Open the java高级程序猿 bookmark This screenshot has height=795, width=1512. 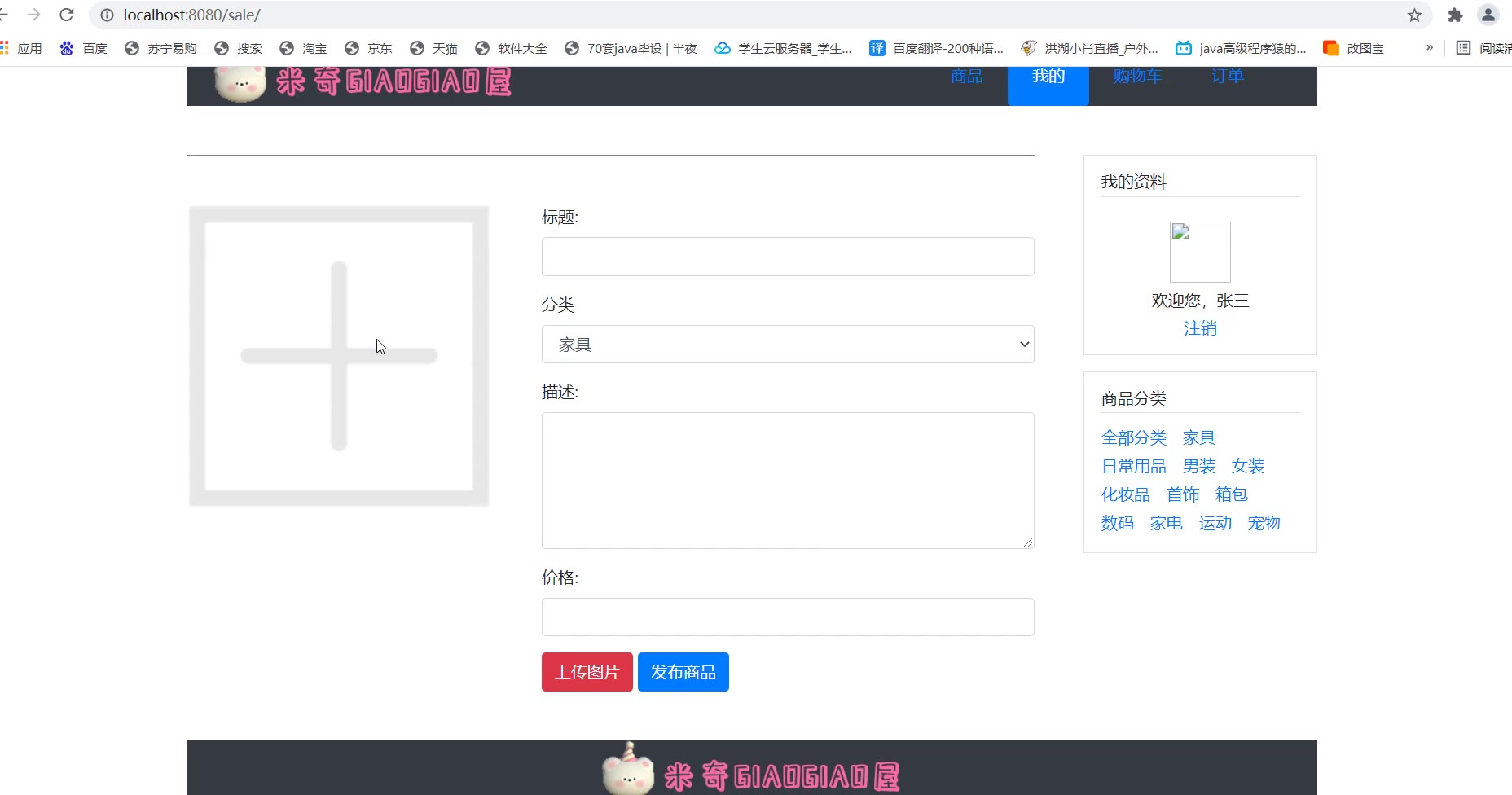(1241, 48)
